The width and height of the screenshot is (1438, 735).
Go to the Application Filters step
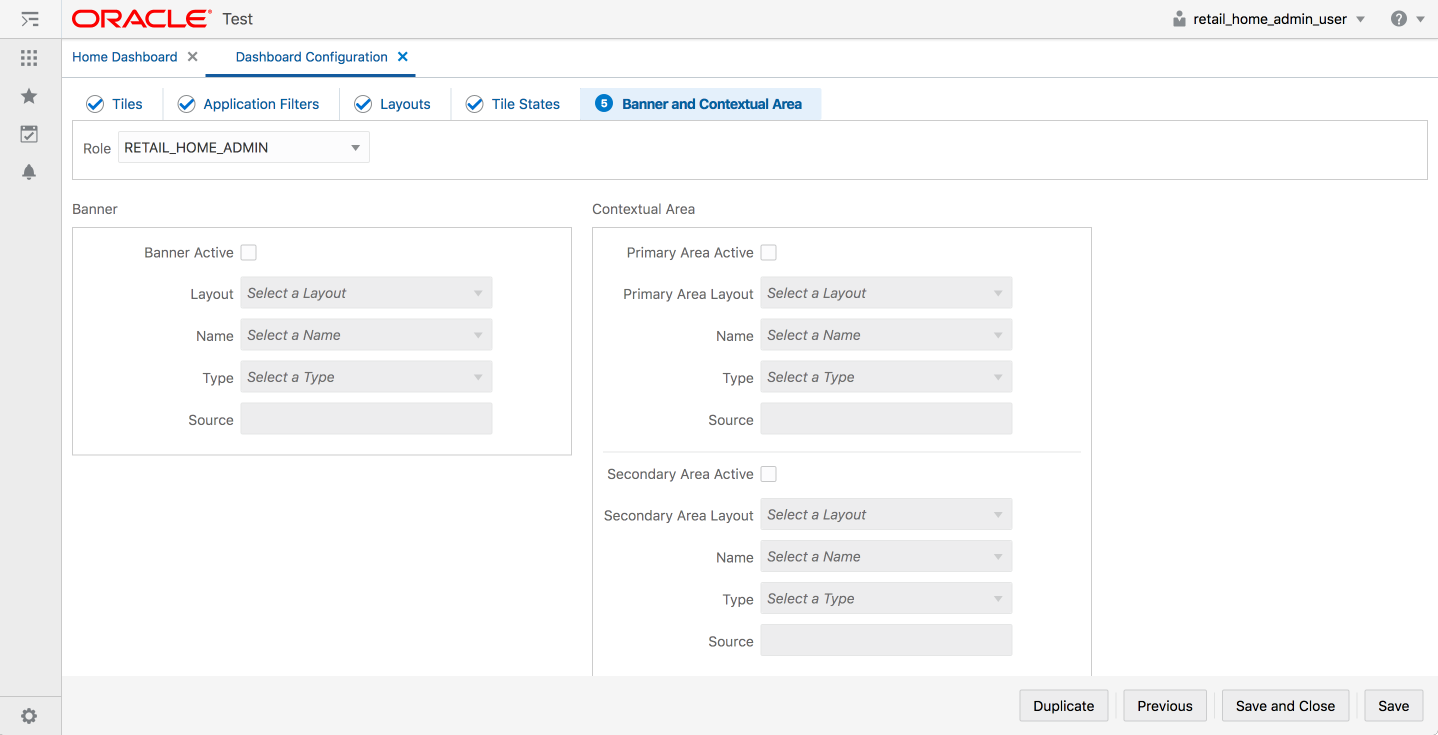[261, 104]
